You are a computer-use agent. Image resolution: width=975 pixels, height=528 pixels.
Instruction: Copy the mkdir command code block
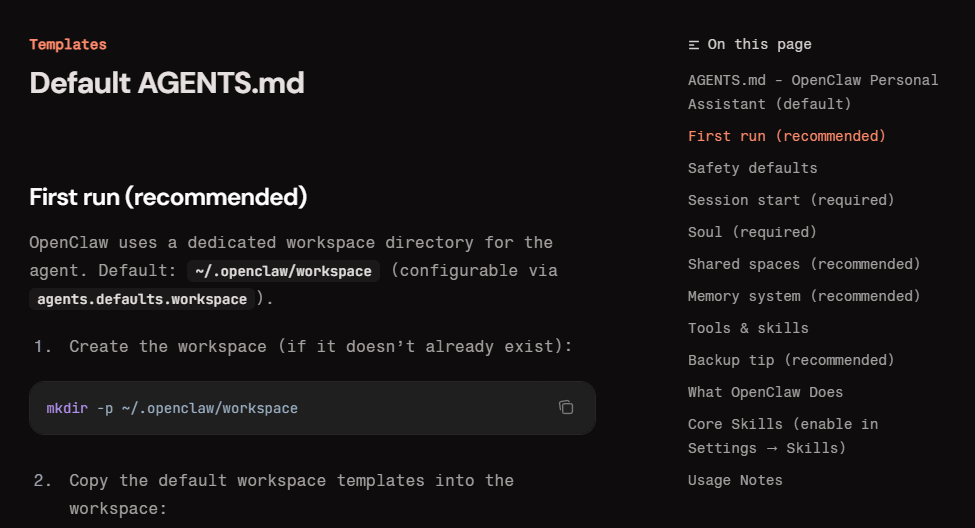pos(566,407)
